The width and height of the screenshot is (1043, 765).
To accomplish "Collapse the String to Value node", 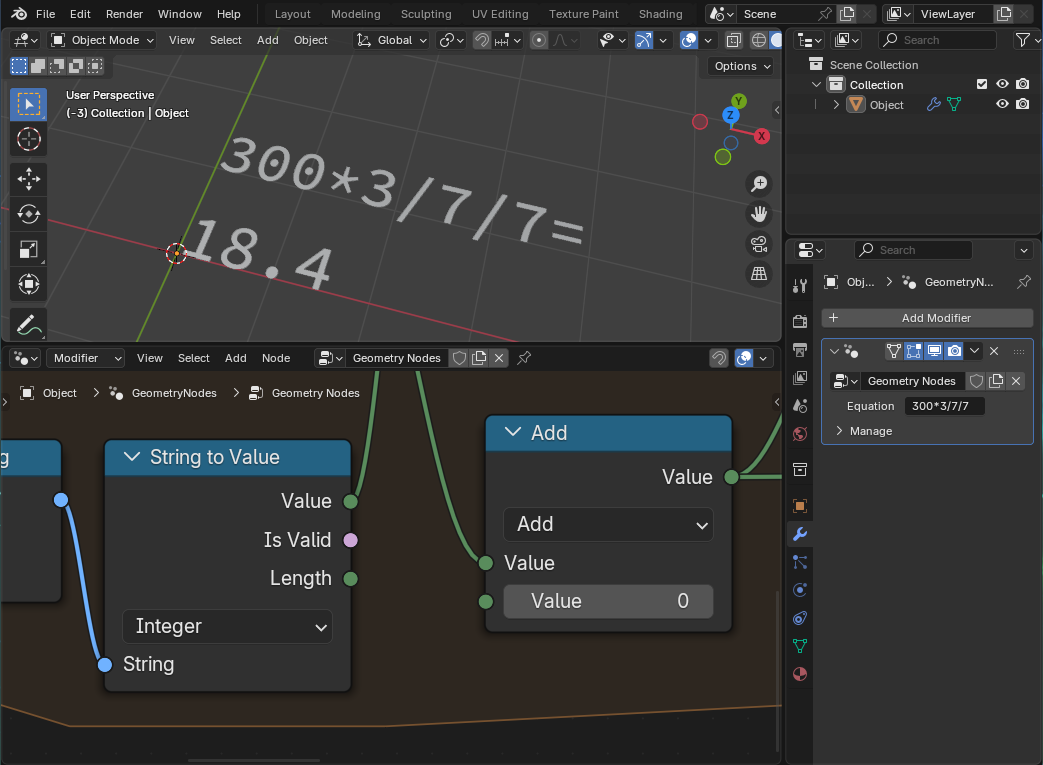I will click(132, 456).
